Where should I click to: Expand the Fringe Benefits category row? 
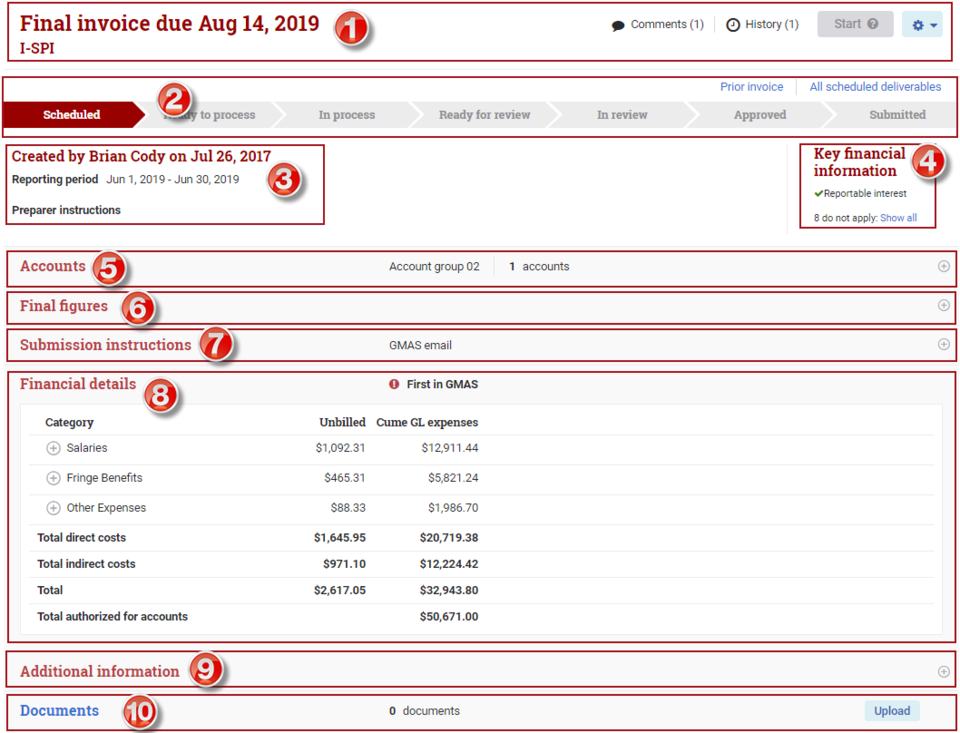coord(53,478)
